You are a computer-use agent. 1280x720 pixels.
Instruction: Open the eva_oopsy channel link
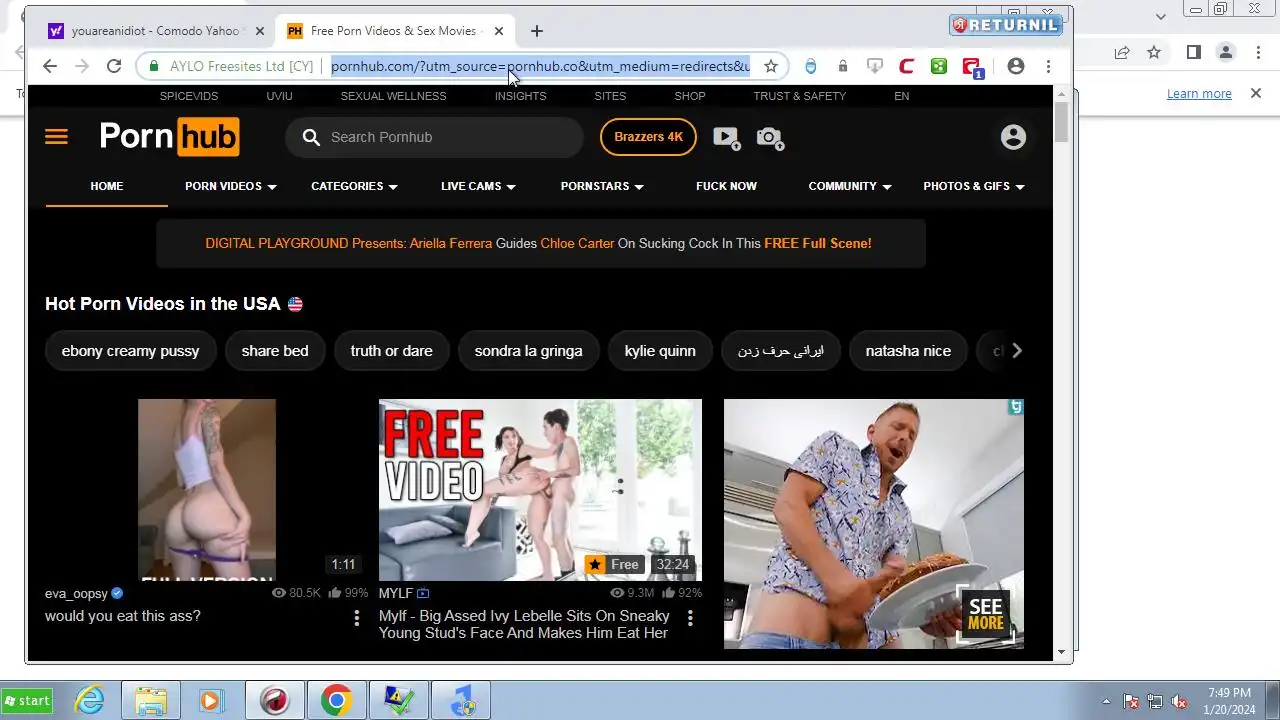tap(76, 593)
